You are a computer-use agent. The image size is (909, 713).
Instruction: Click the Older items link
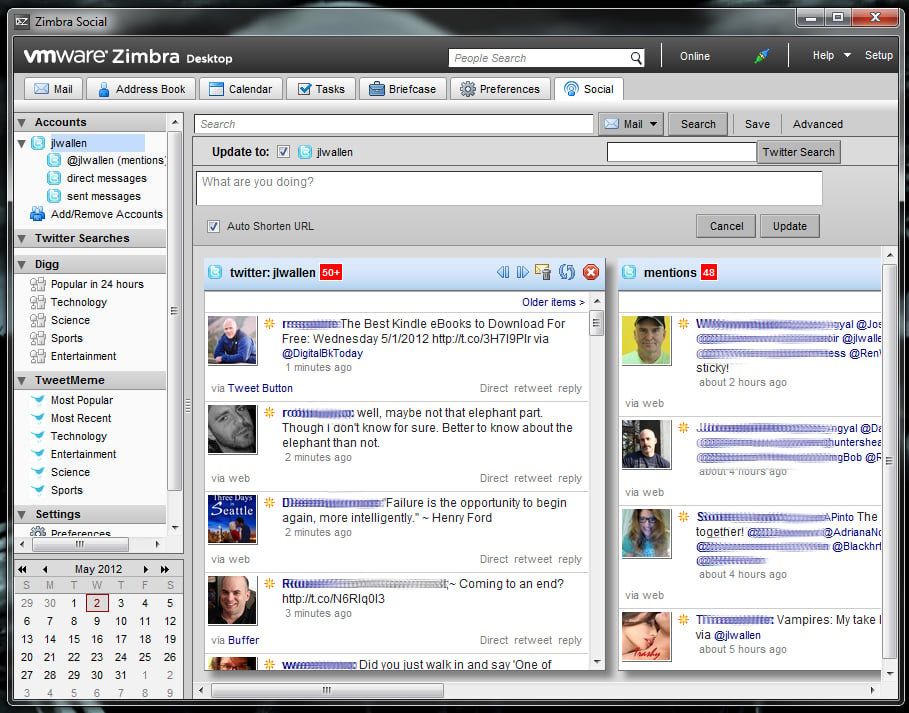pyautogui.click(x=553, y=302)
